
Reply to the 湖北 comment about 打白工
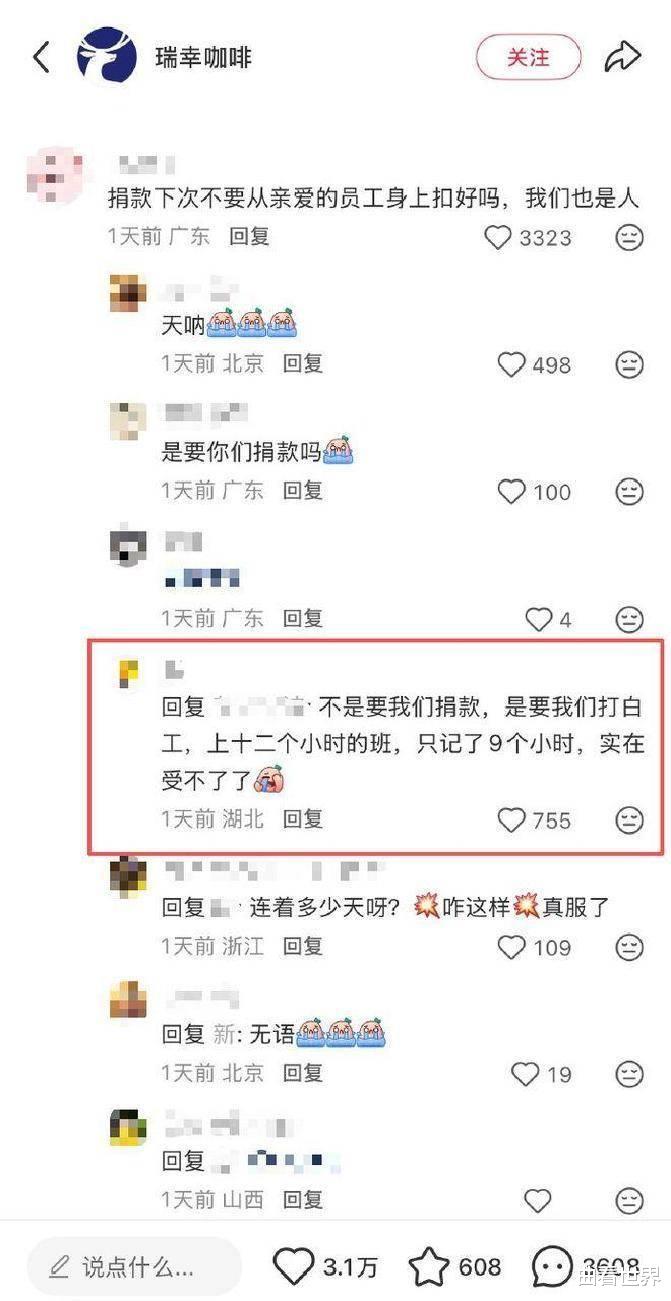click(303, 819)
